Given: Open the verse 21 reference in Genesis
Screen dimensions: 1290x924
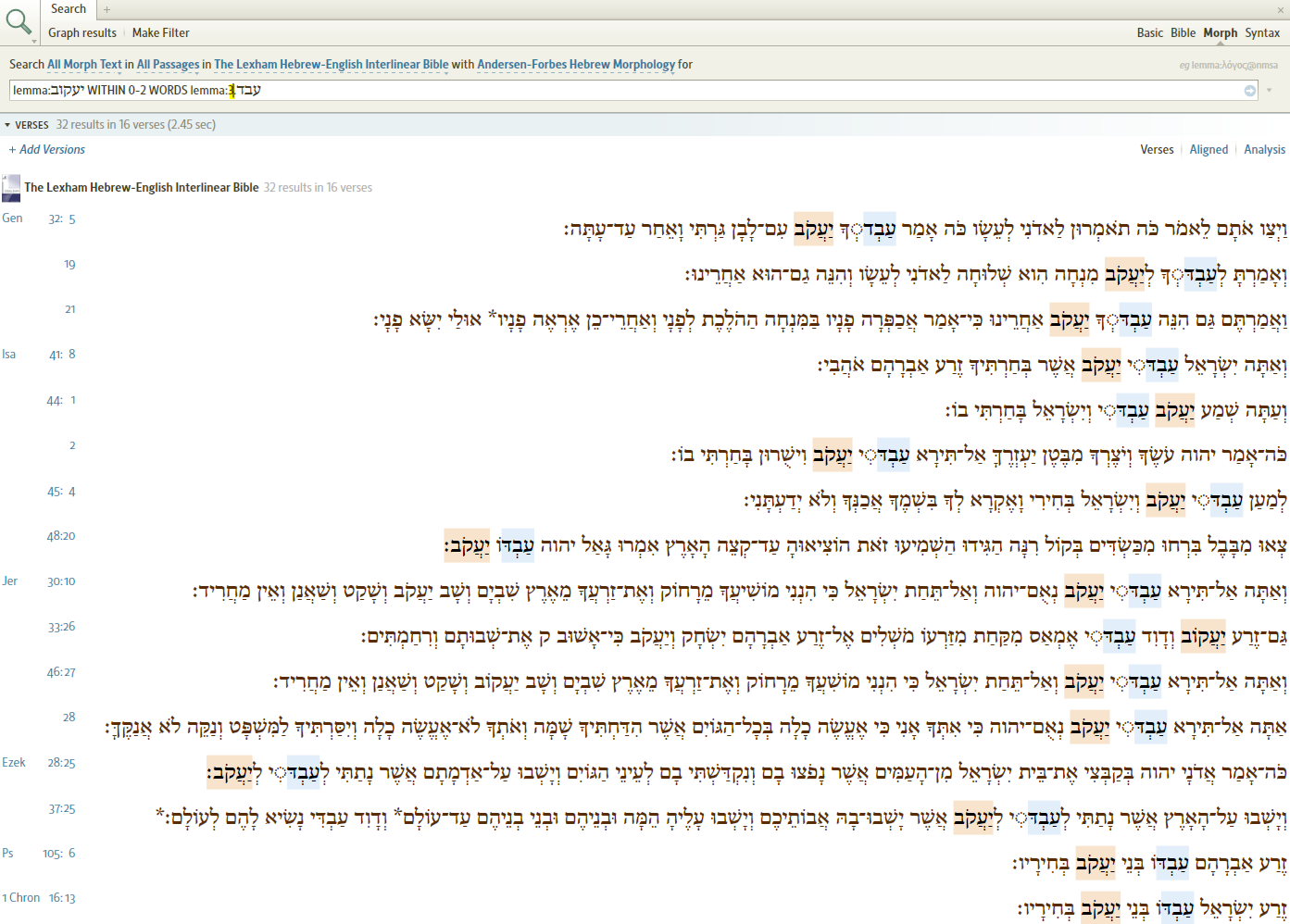Looking at the screenshot, I should (69, 309).
